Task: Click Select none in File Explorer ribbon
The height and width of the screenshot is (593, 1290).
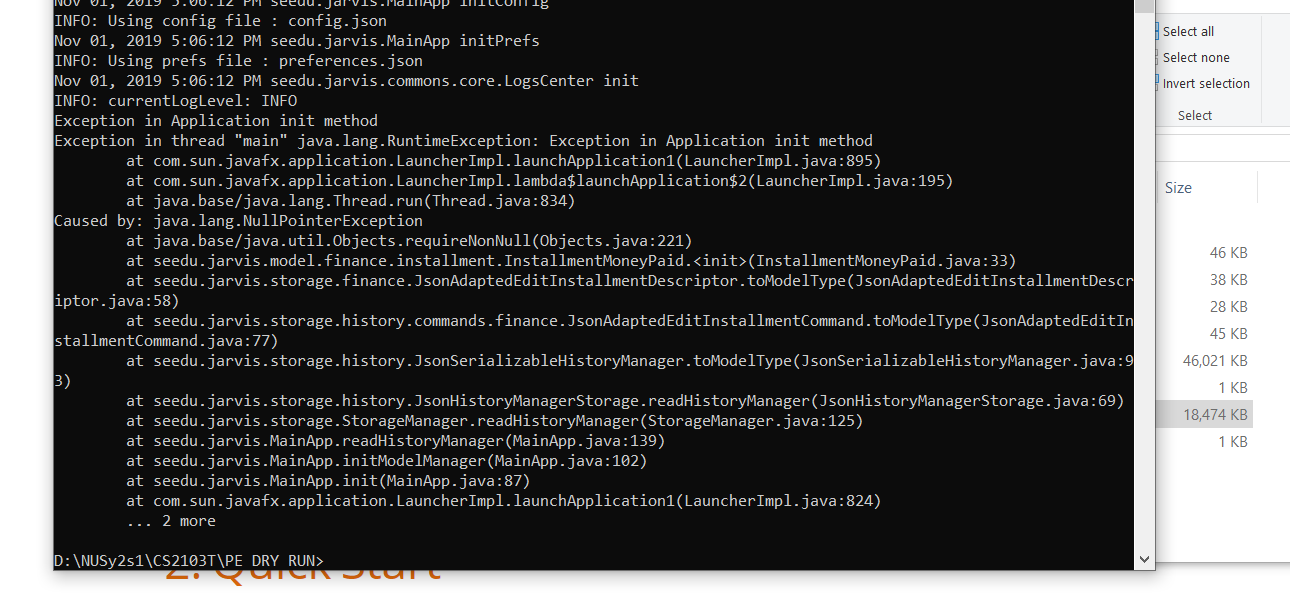Action: point(1195,58)
